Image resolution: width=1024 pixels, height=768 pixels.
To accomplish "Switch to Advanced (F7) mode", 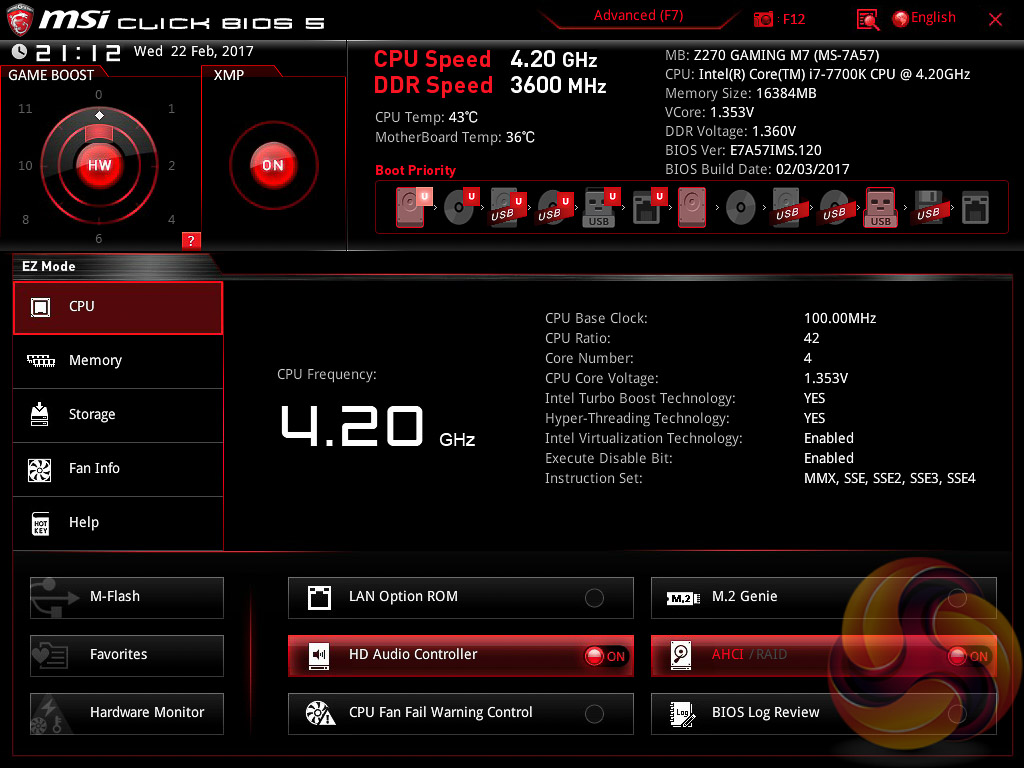I will pos(639,16).
